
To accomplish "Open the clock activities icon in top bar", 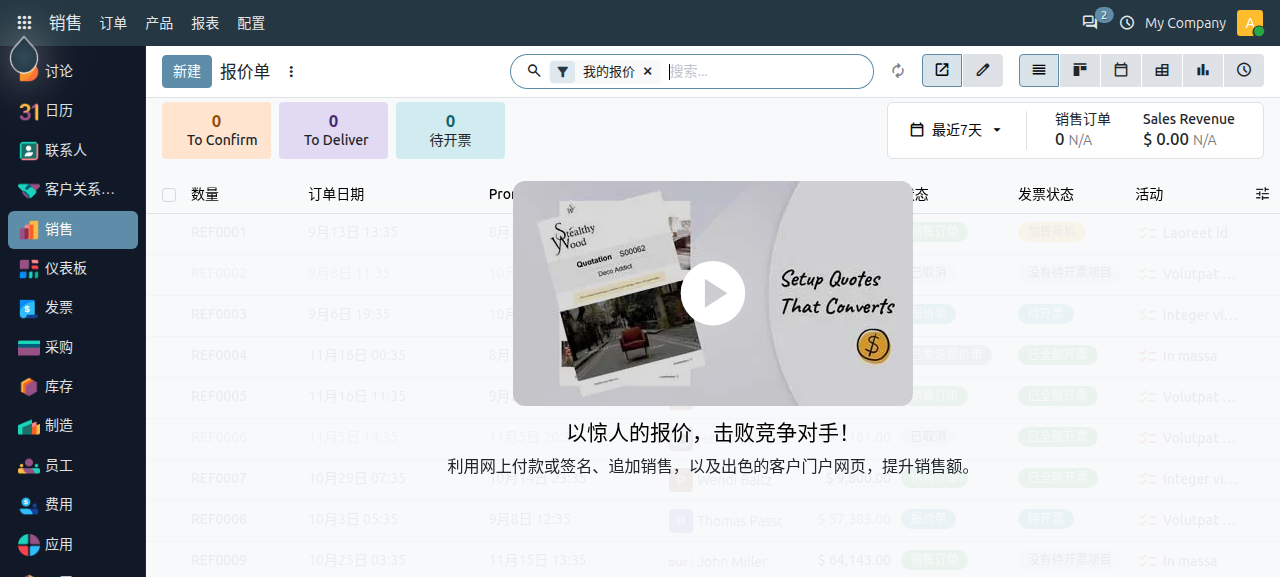I will click(1127, 22).
